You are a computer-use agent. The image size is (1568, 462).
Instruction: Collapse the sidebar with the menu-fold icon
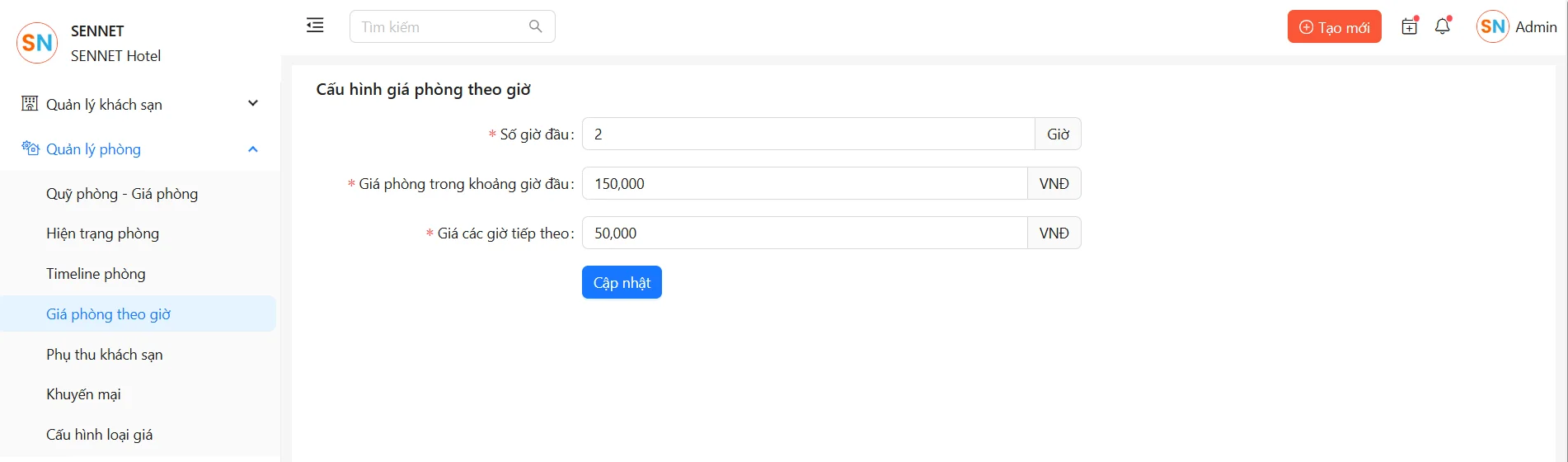(x=315, y=26)
